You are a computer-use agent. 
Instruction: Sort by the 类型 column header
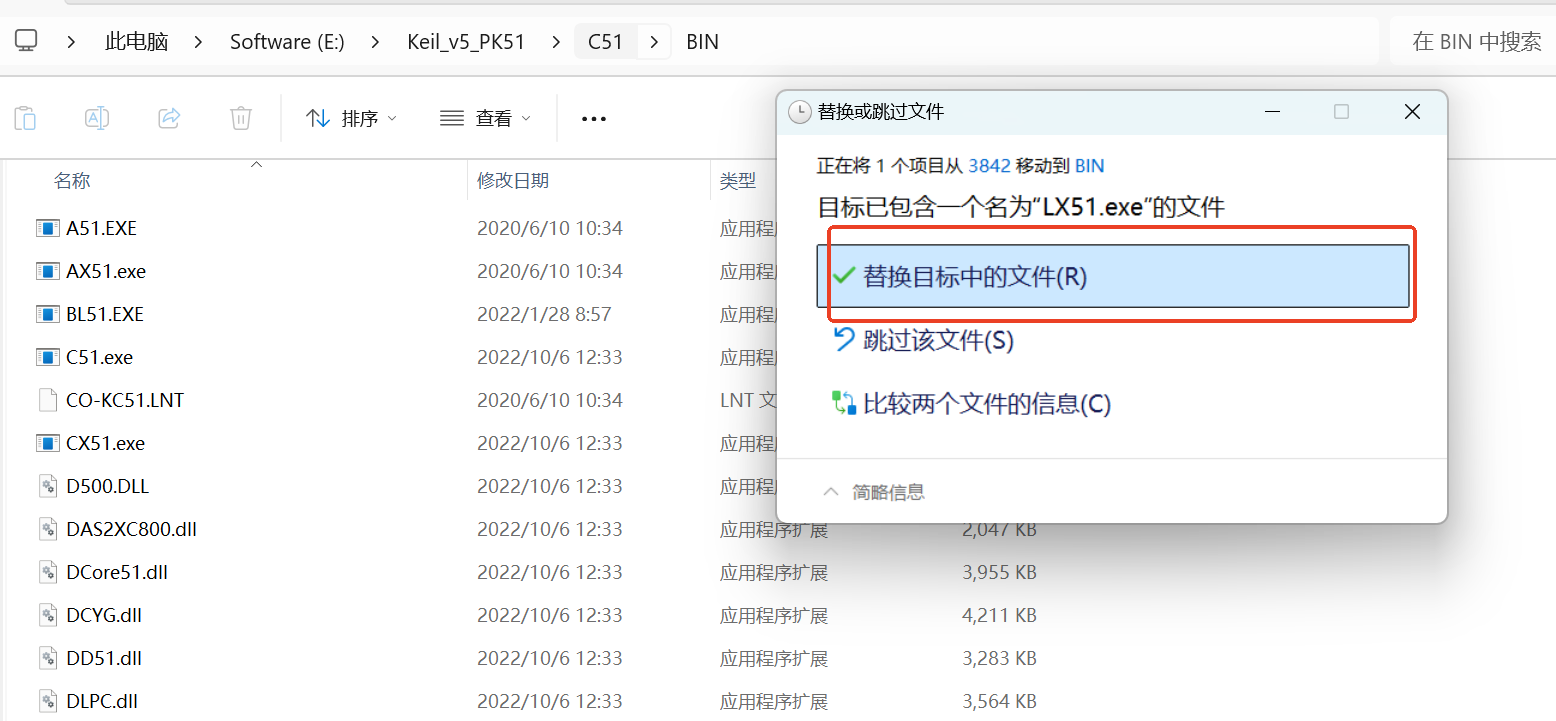coord(738,181)
